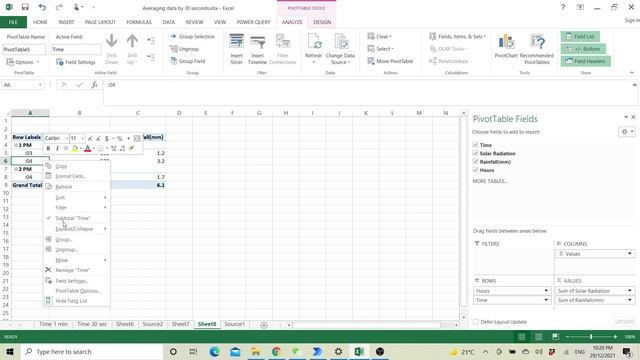The image size is (640, 360).
Task: Open Sum of Solar Radiation dropdown
Action: click(630, 291)
